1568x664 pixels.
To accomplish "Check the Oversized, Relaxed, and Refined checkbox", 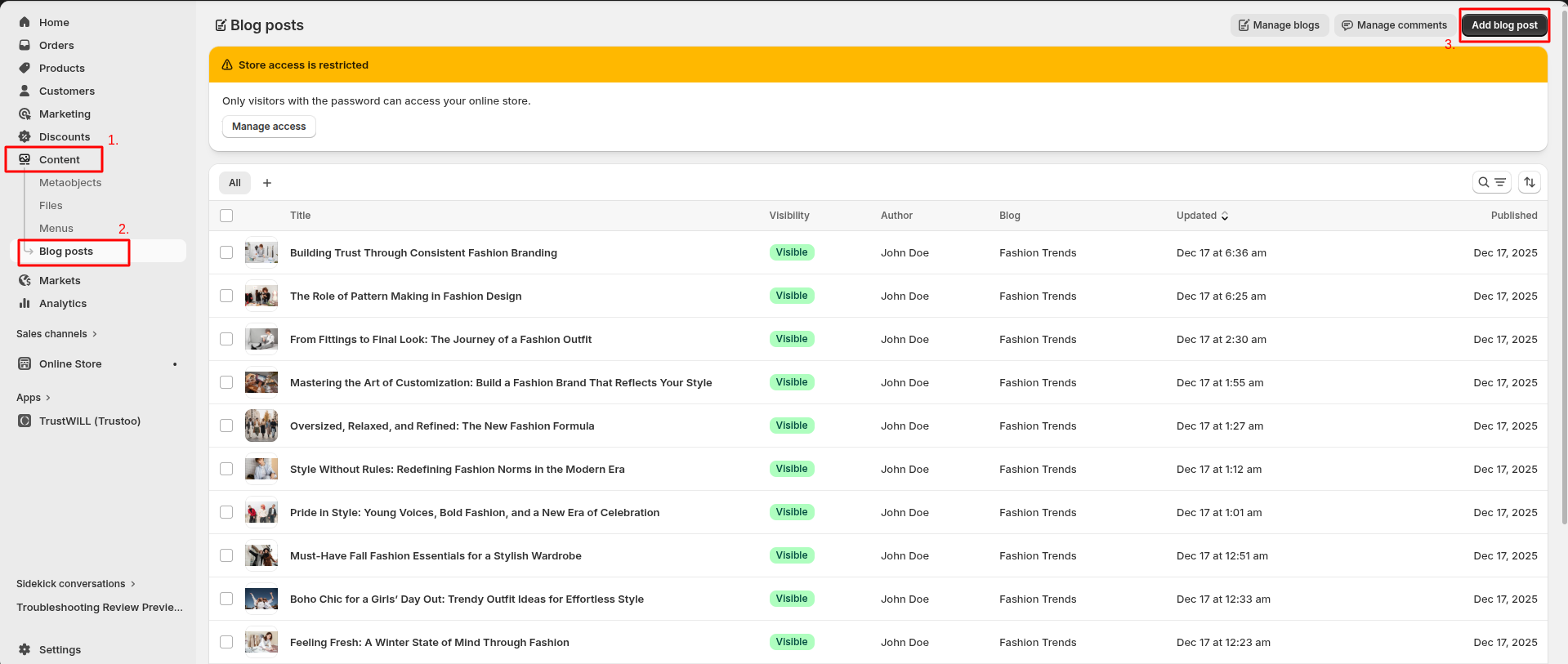I will (x=226, y=426).
